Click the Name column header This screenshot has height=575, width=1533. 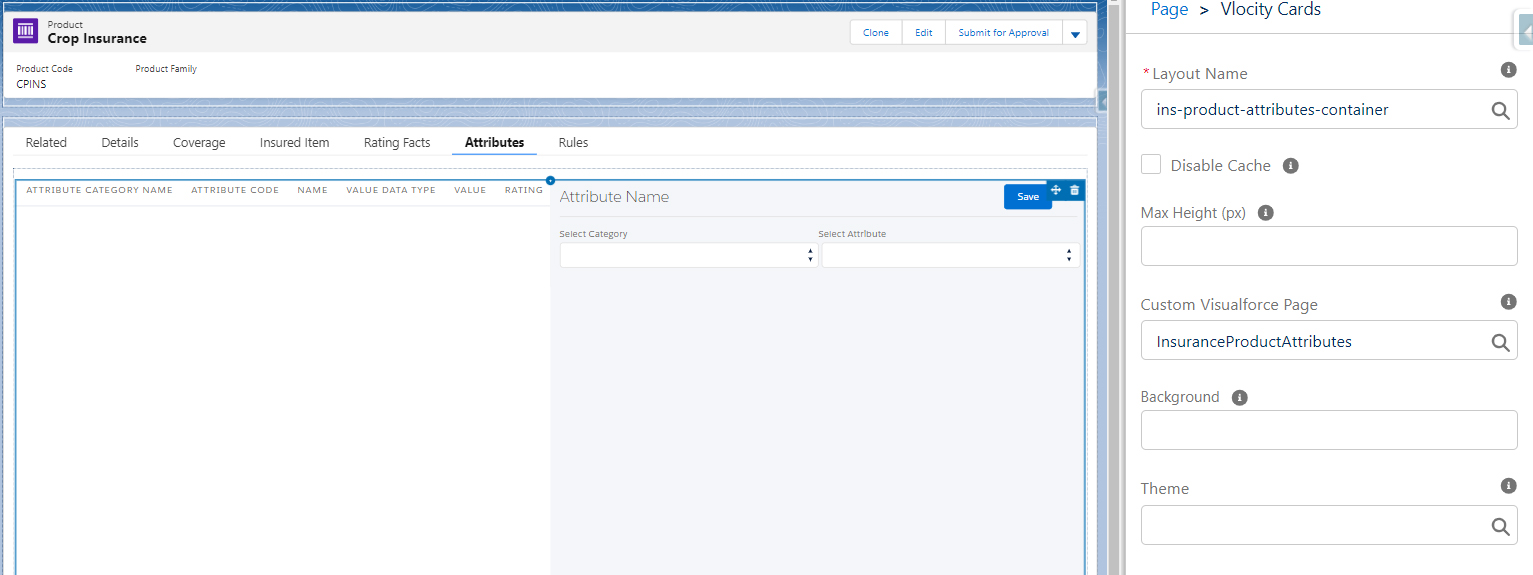[312, 190]
